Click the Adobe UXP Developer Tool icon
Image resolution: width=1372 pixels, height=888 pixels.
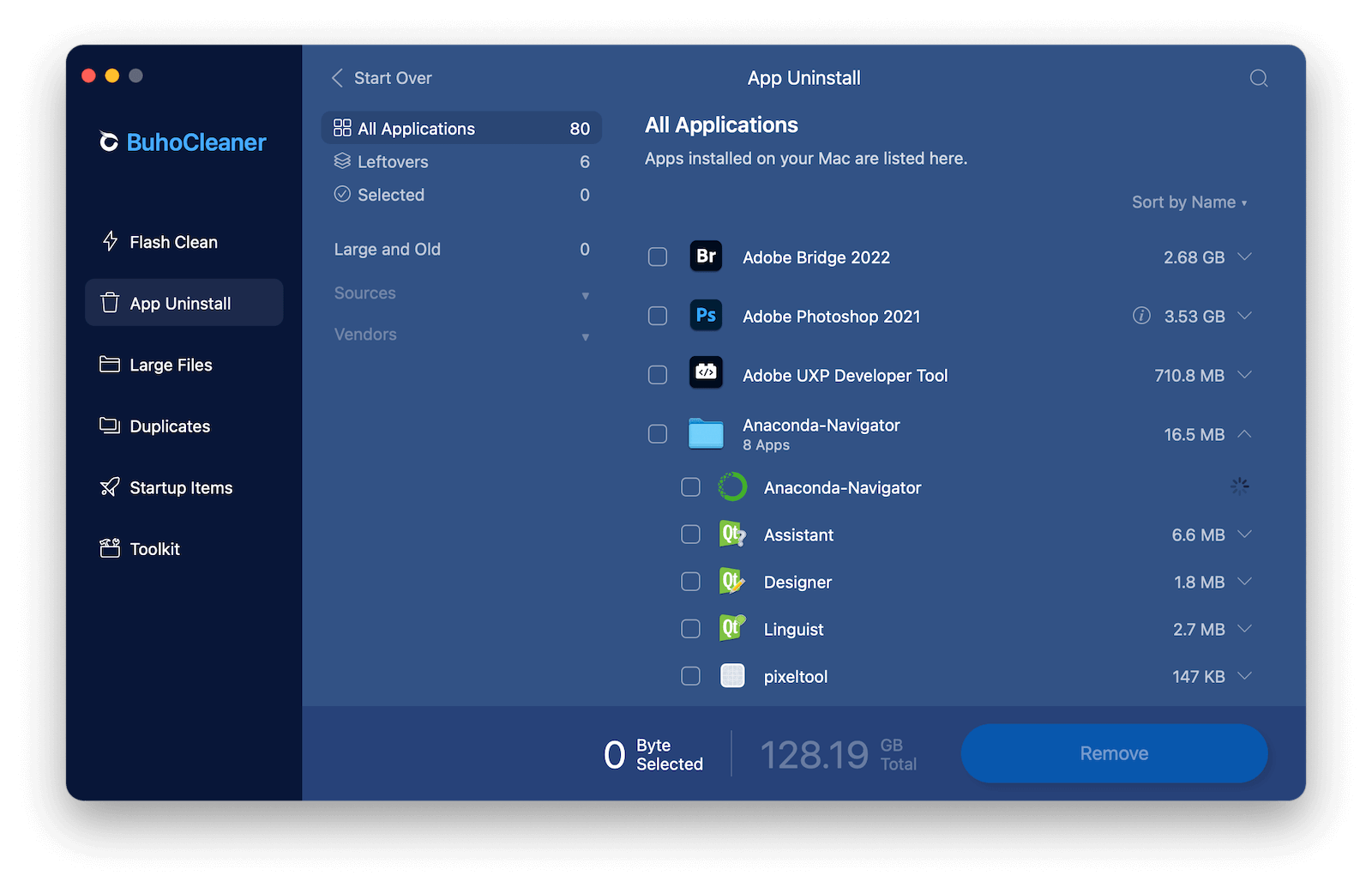tap(706, 372)
